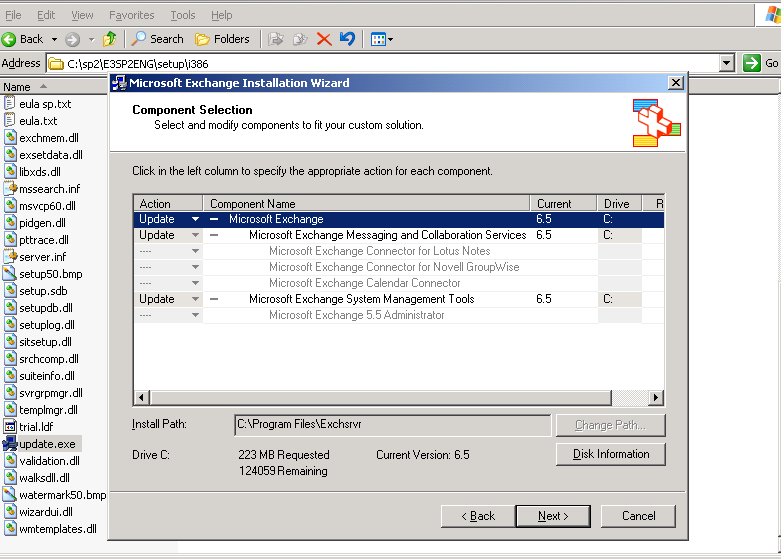Select the eula sp.txt file icon

tap(9, 103)
